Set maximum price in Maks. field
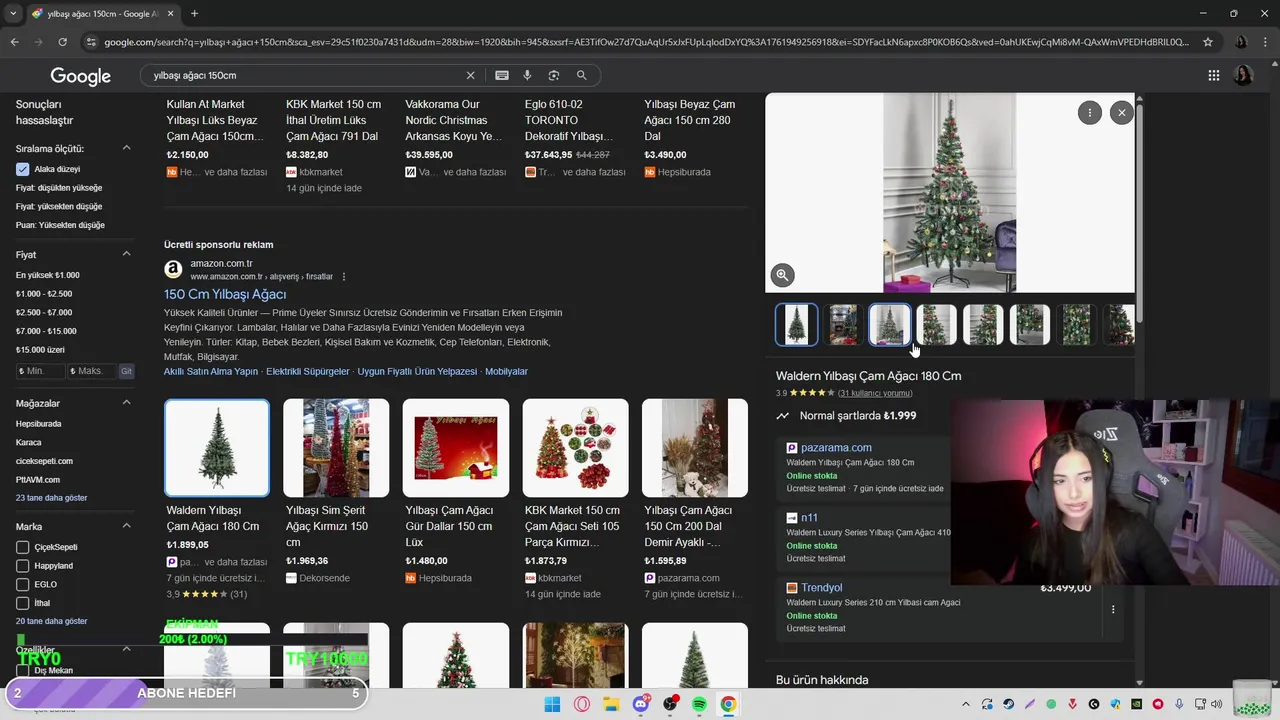The height and width of the screenshot is (720, 1280). 92,371
